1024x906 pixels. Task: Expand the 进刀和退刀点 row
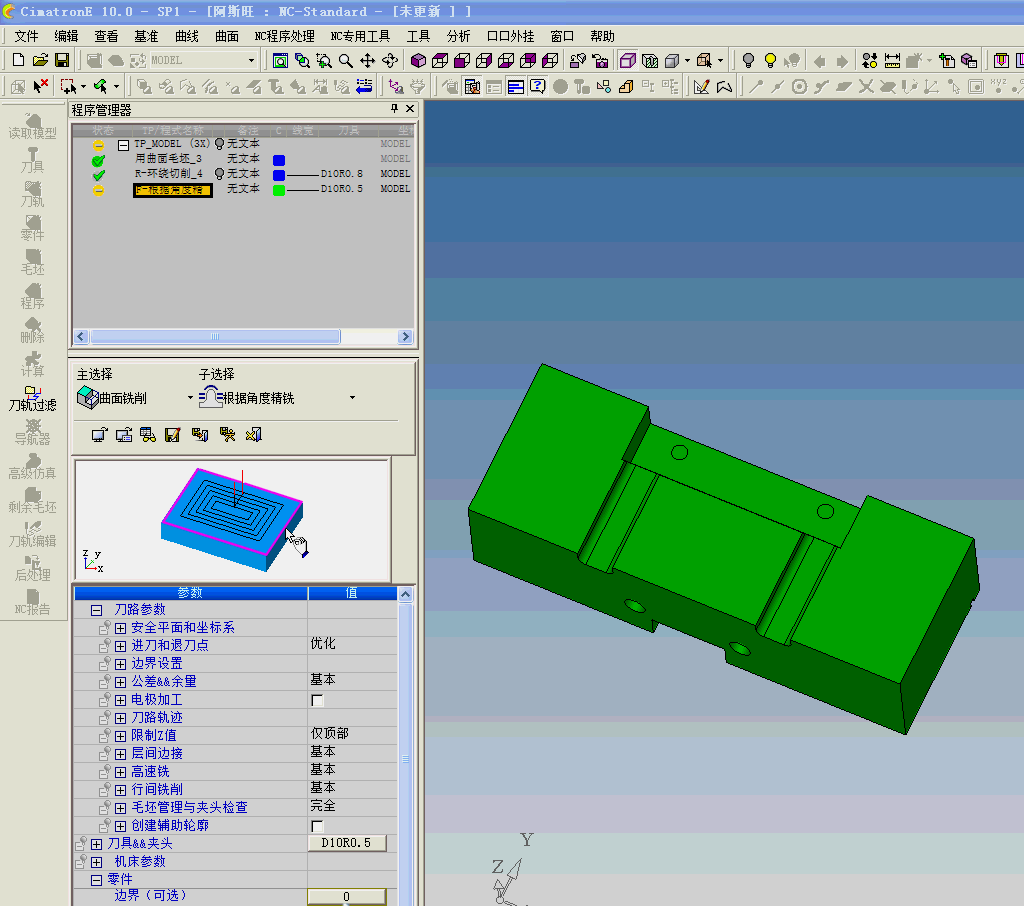pyautogui.click(x=120, y=646)
